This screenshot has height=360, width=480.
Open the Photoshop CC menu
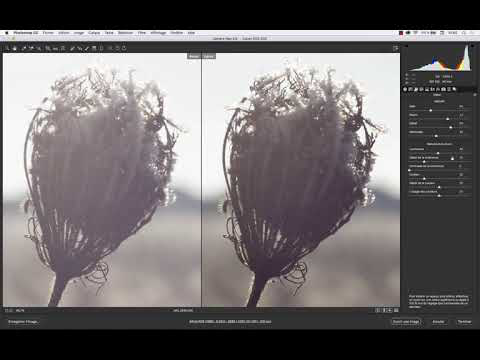26,33
